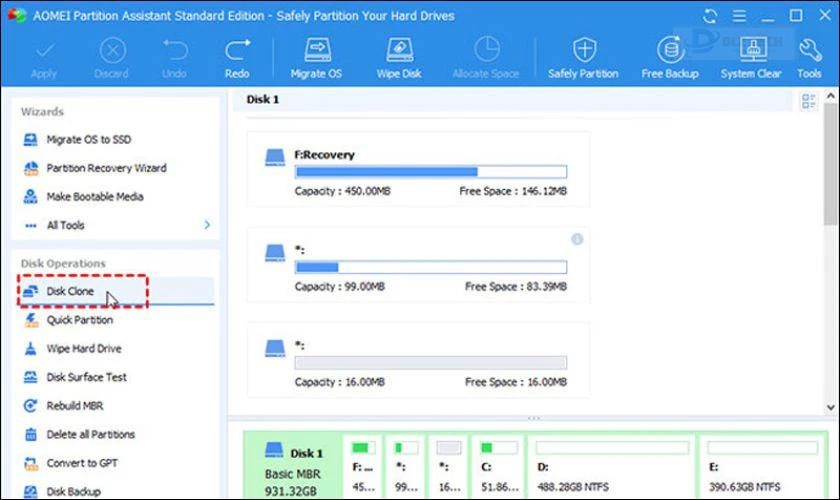
Task: Click the AOMEI app logo icon
Action: (16, 15)
